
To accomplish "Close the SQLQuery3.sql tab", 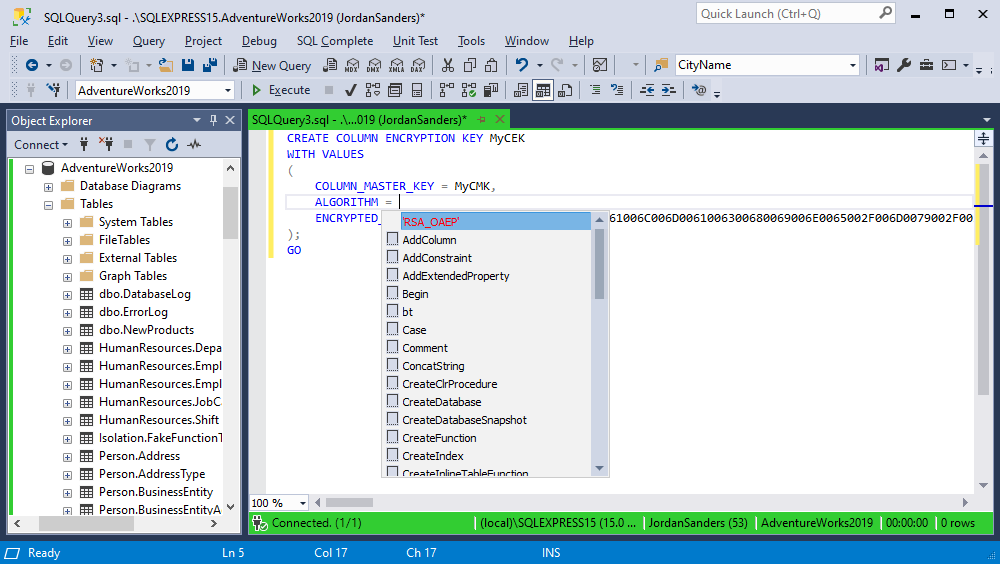I will point(500,119).
